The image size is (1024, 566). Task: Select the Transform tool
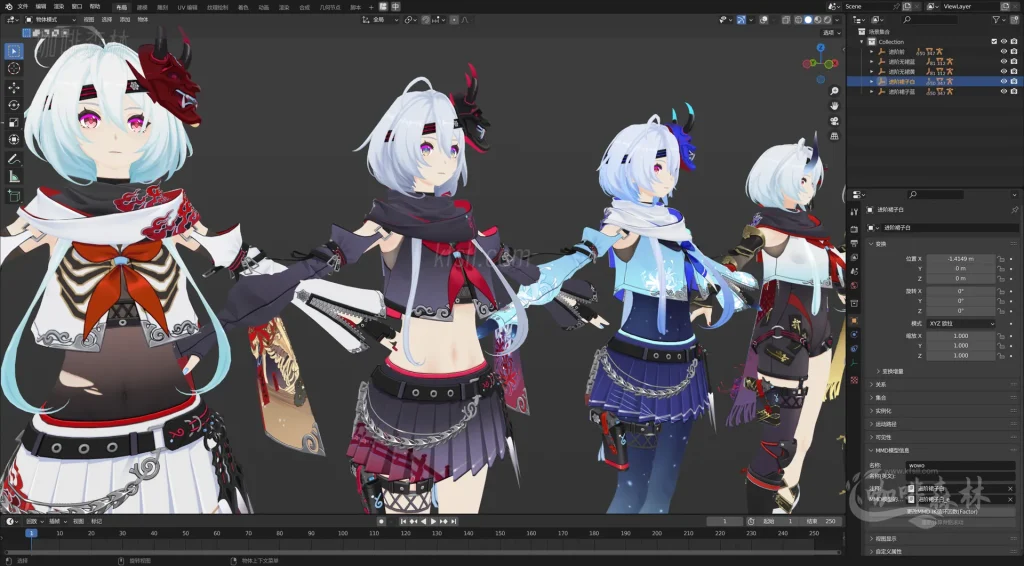(x=14, y=140)
